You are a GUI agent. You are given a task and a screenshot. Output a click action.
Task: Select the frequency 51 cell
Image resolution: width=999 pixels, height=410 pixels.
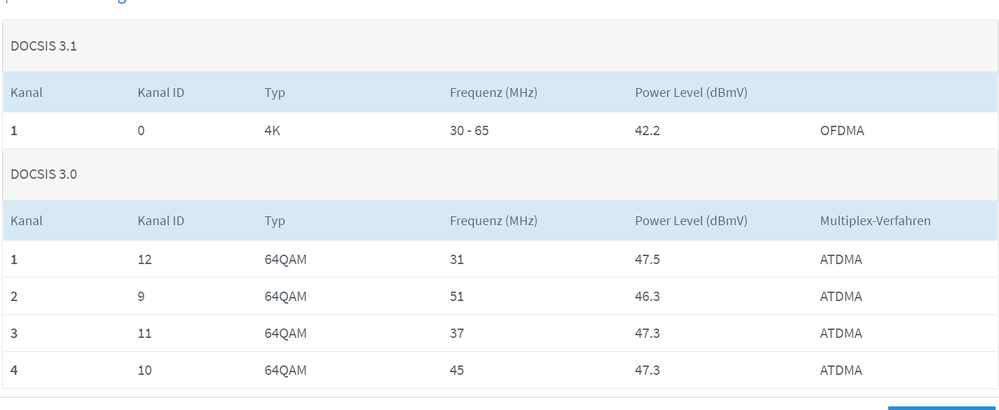pos(458,297)
